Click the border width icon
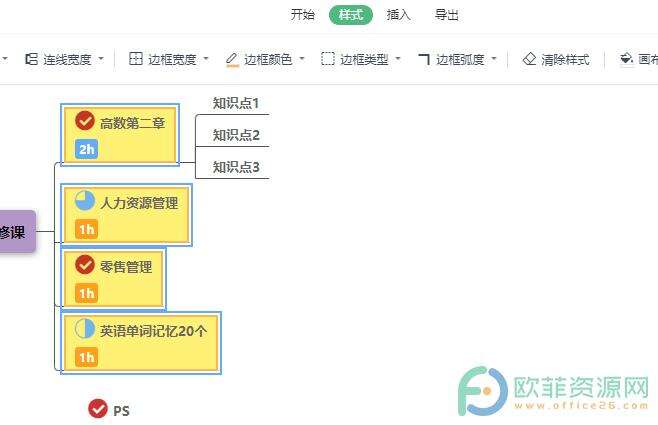The width and height of the screenshot is (658, 425). click(x=136, y=59)
